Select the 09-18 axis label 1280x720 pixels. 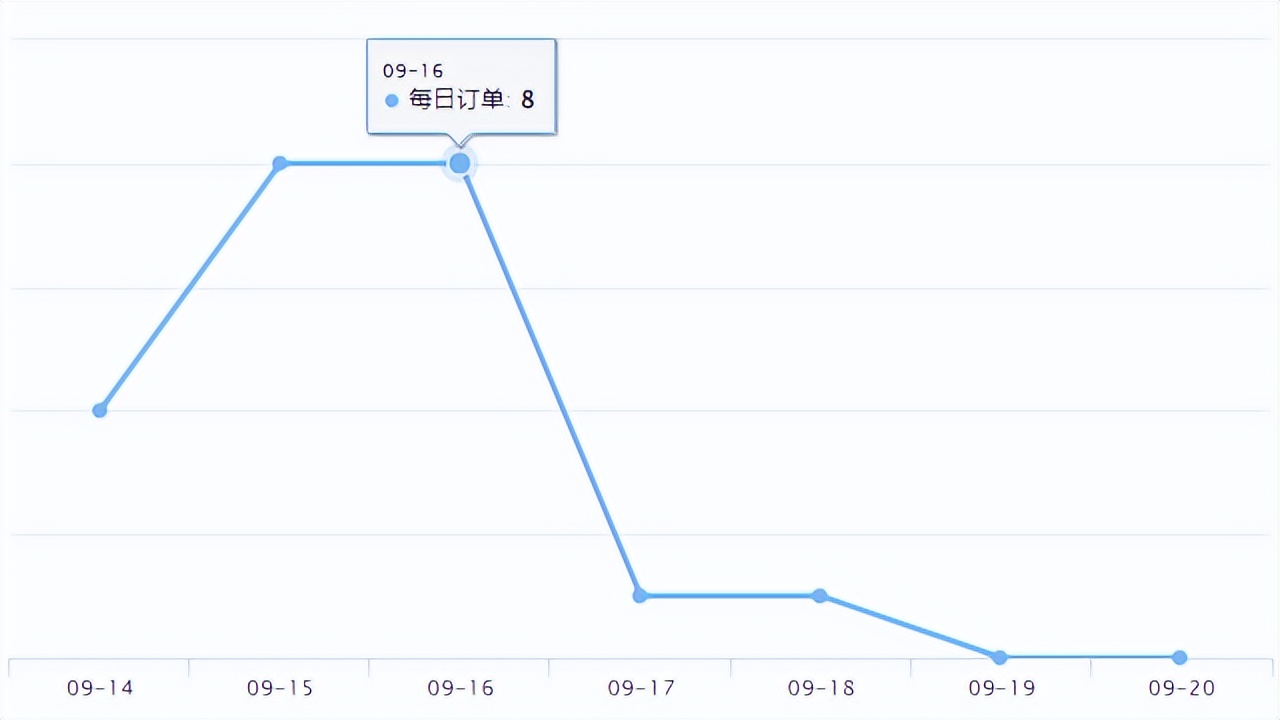pos(821,688)
